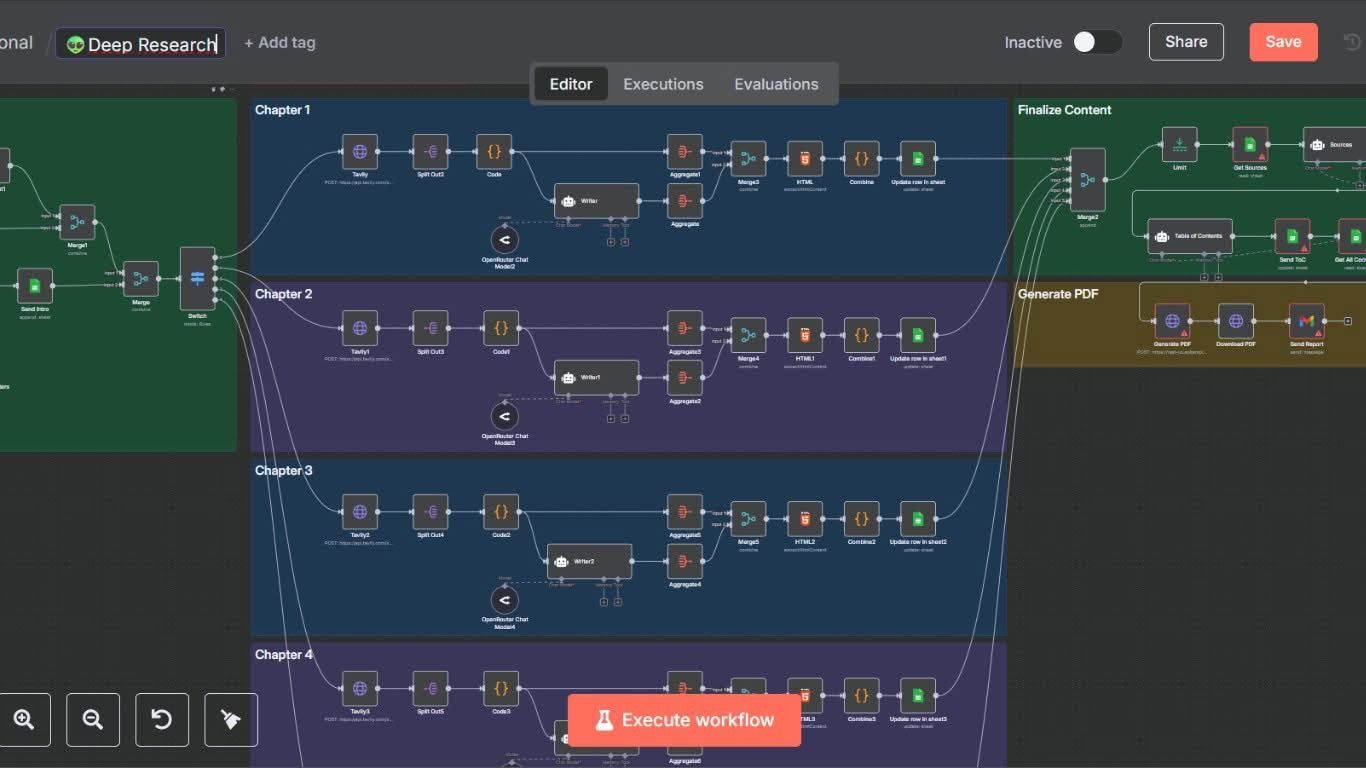The height and width of the screenshot is (768, 1366).
Task: Zoom in on the canvas
Action: [x=24, y=720]
